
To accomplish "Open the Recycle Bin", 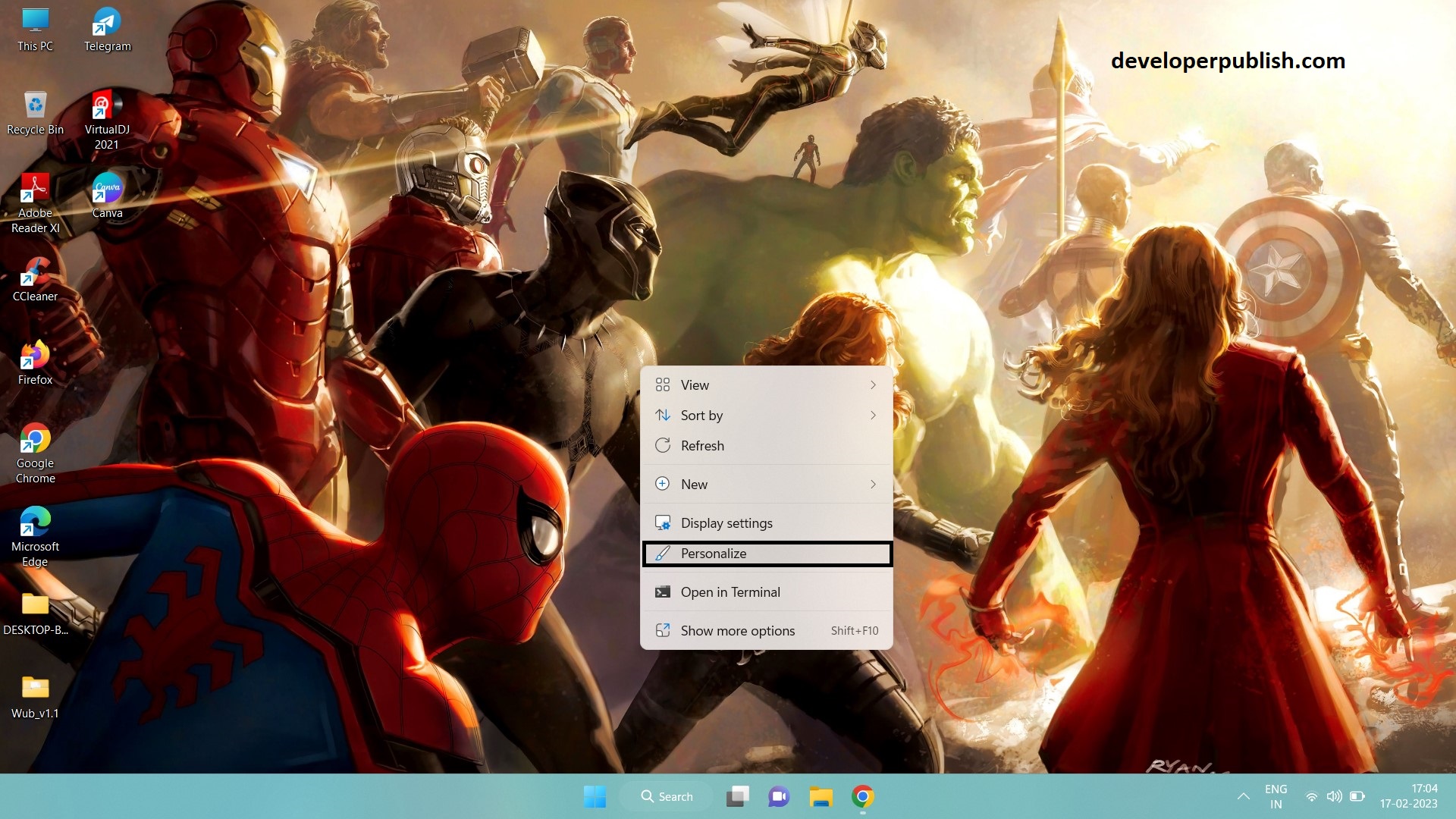I will [x=34, y=106].
